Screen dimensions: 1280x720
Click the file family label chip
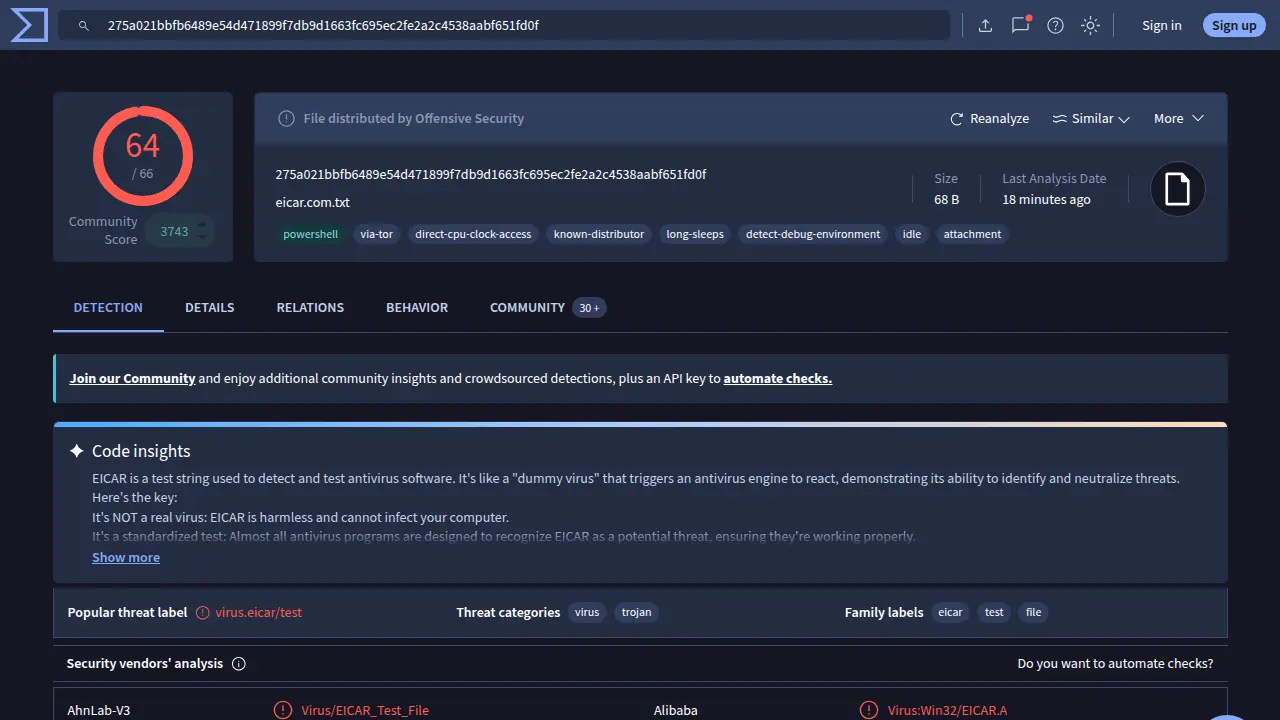pos(1033,613)
